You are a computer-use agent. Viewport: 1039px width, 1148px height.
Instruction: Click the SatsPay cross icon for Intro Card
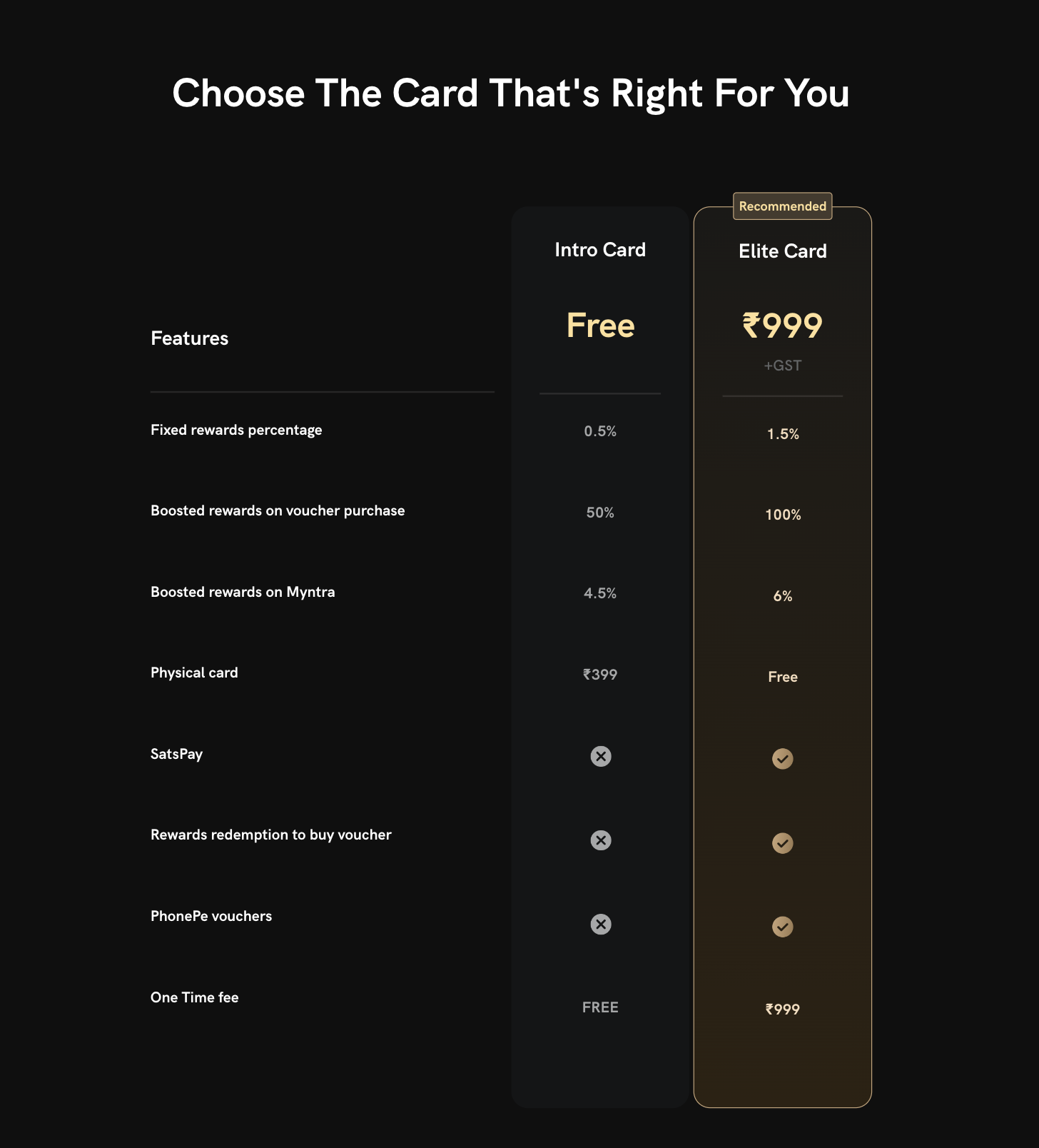tap(601, 756)
